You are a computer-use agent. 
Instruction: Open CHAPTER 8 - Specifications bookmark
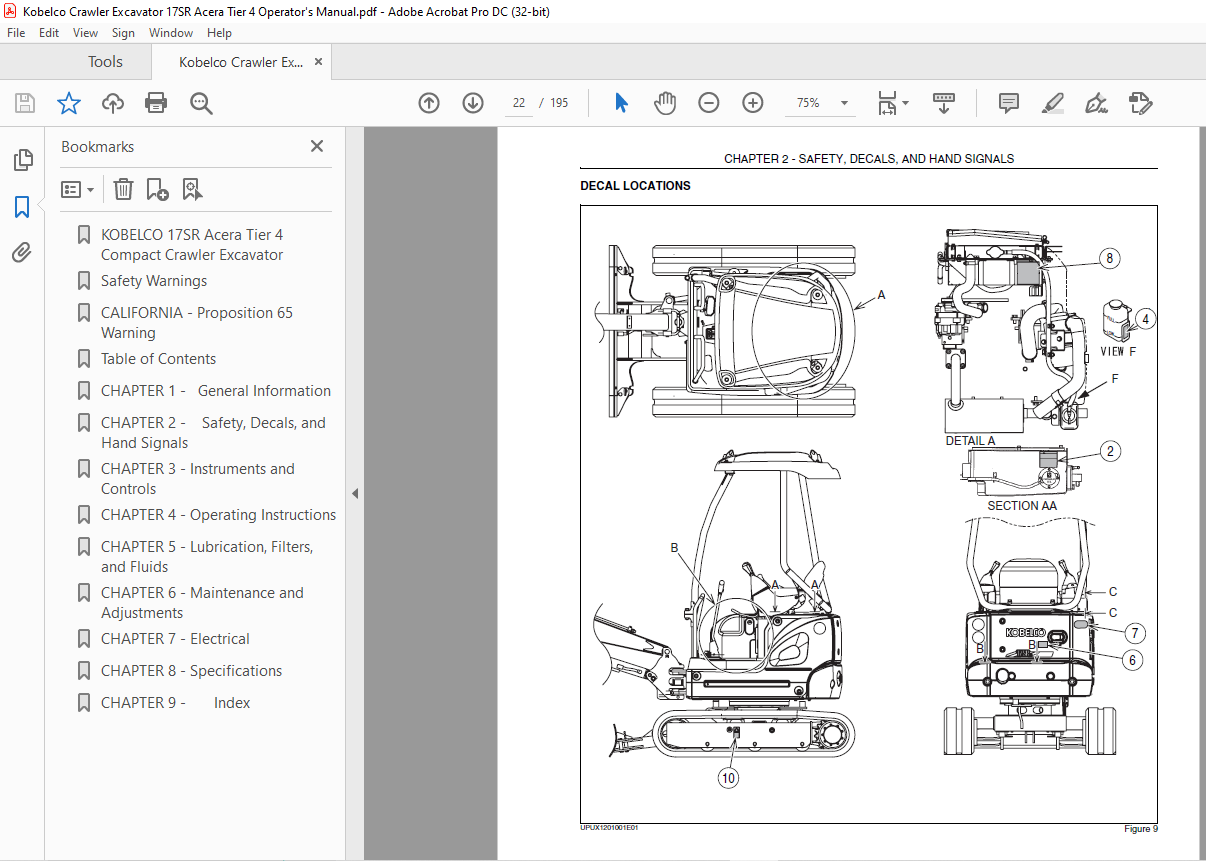coord(191,671)
